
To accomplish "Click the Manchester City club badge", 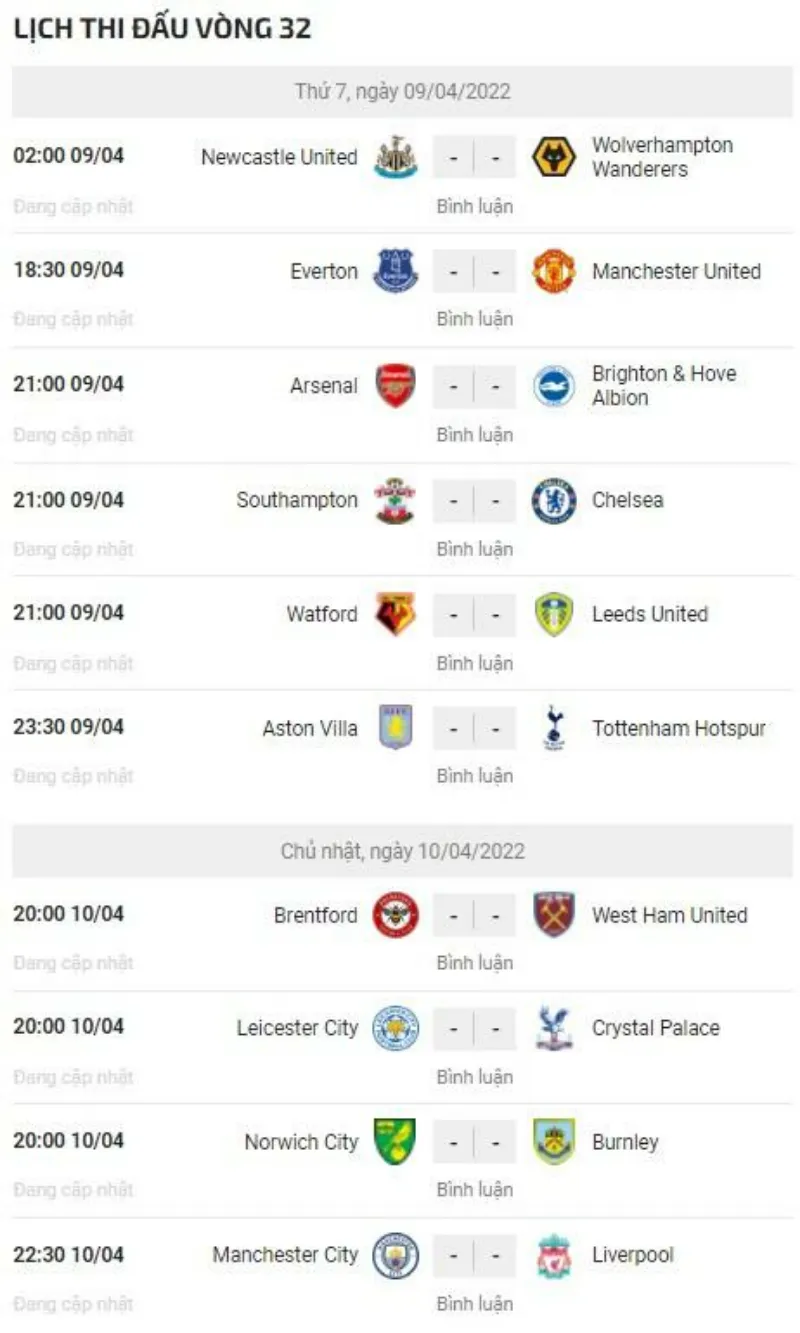I will [x=395, y=1255].
